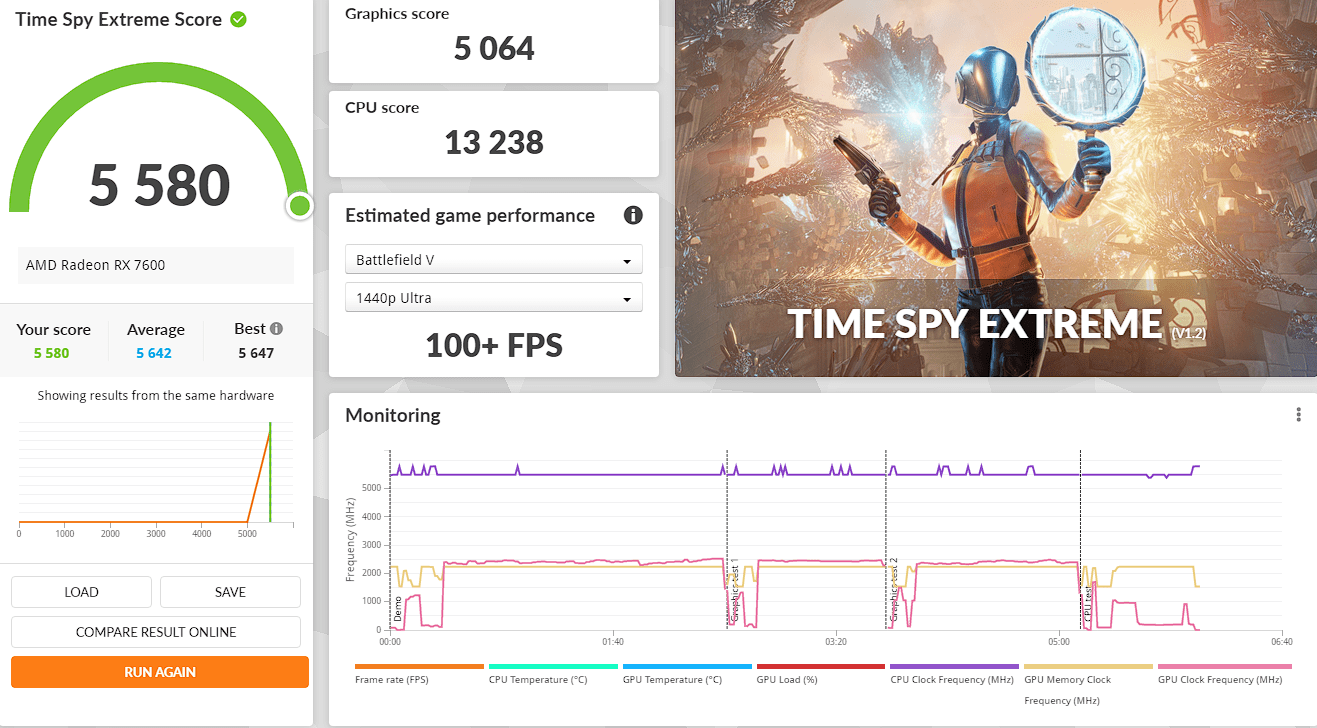Click the TIME SPY EXTREME banner title
1317x728 pixels.
(x=975, y=324)
